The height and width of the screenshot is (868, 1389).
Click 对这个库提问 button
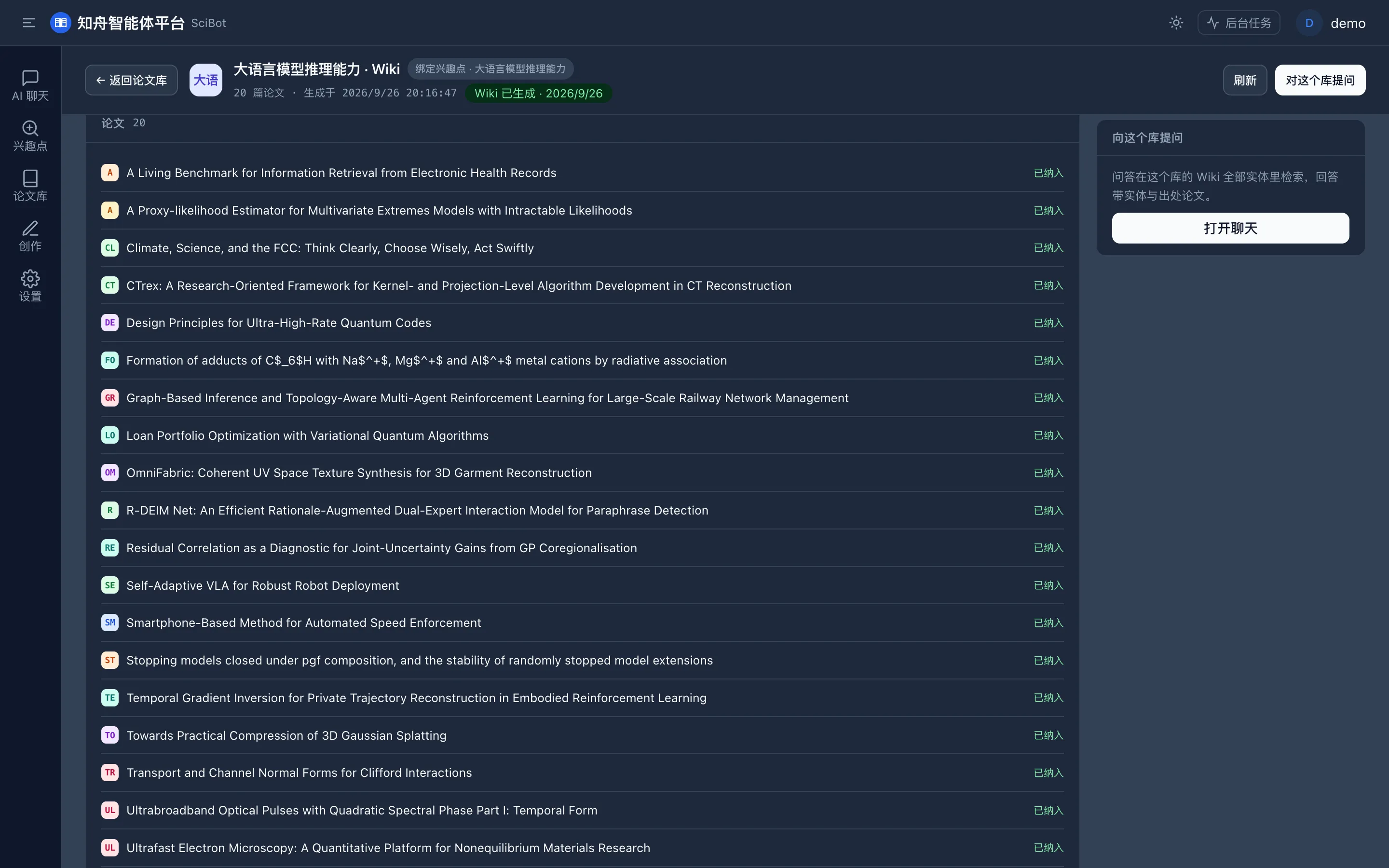(x=1320, y=81)
